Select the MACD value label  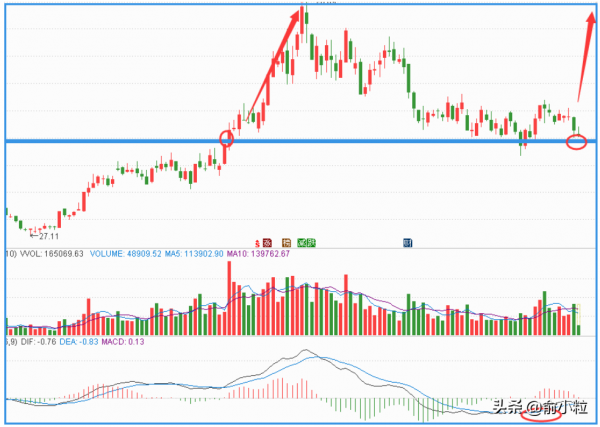click(118, 342)
